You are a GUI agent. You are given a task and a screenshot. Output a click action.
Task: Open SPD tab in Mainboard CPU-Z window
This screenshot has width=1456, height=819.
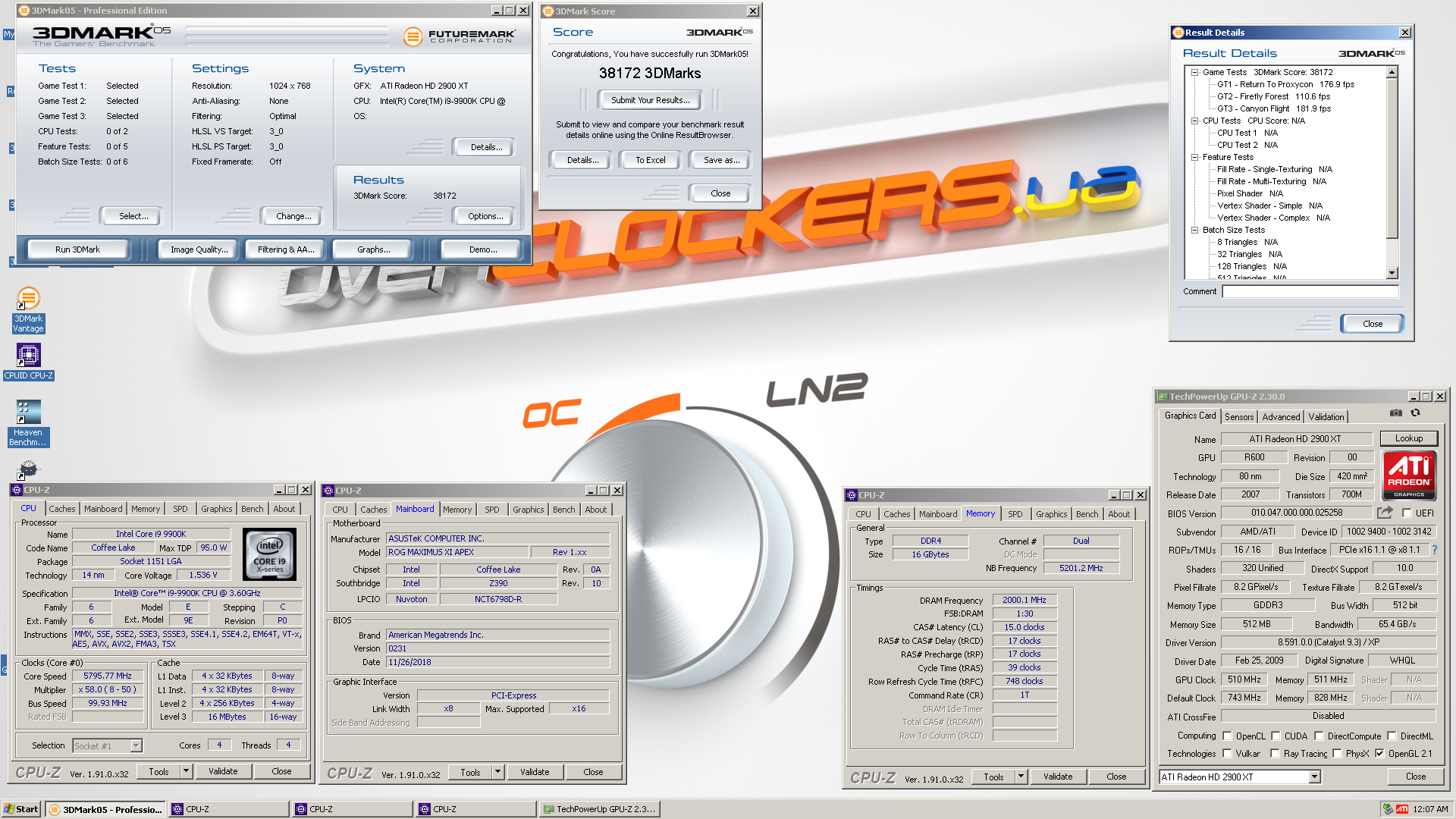(492, 510)
